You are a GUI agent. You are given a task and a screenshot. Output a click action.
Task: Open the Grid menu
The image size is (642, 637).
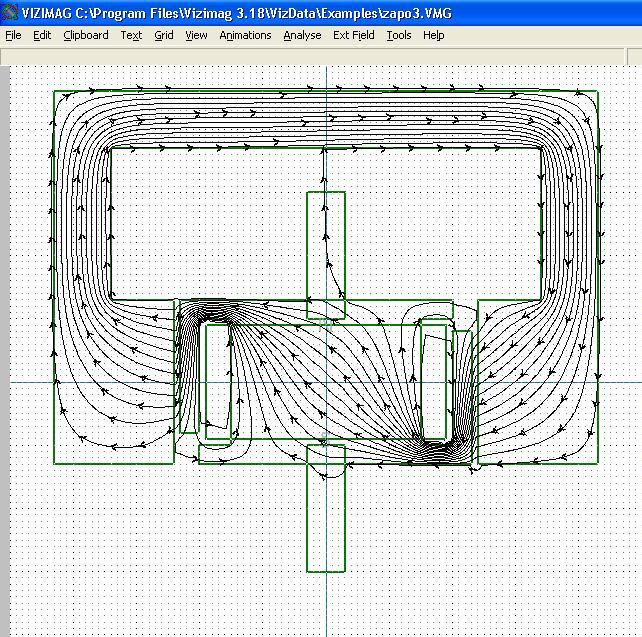click(x=164, y=35)
